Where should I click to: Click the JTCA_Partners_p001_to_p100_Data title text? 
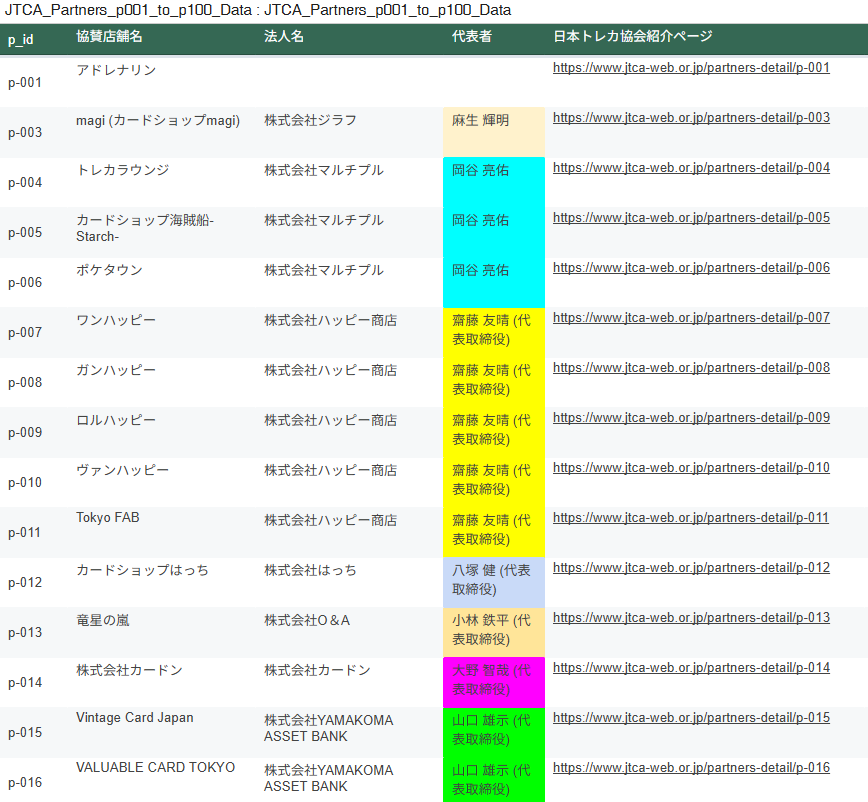point(258,10)
